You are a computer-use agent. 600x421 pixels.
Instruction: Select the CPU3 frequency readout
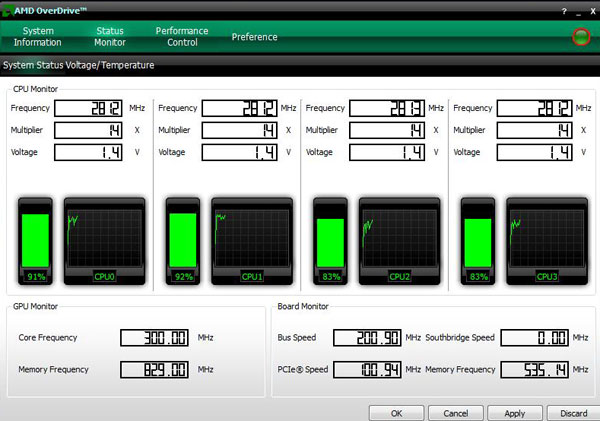535,108
